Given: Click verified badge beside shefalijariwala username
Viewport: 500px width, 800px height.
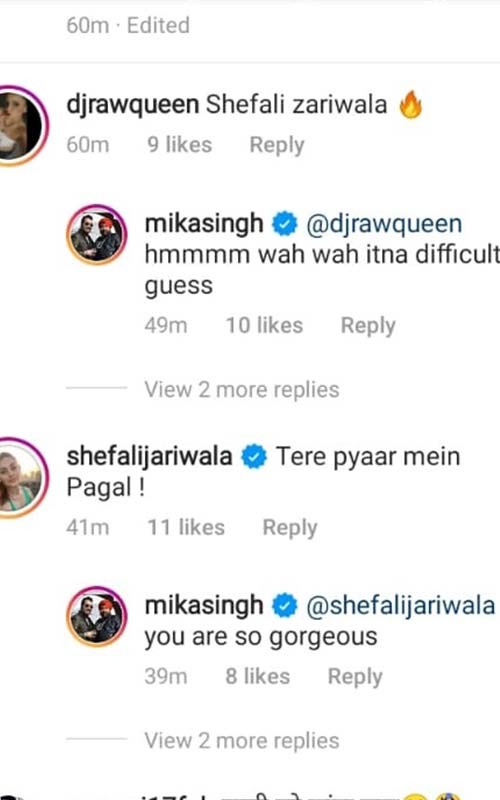Looking at the screenshot, I should [254, 456].
